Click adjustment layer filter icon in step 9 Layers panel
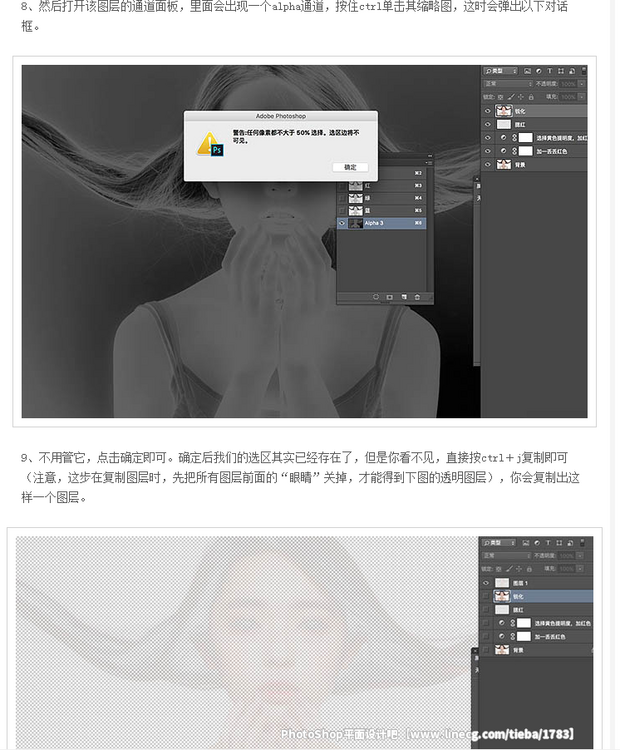Image resolution: width=620 pixels, height=750 pixels. [x=537, y=543]
